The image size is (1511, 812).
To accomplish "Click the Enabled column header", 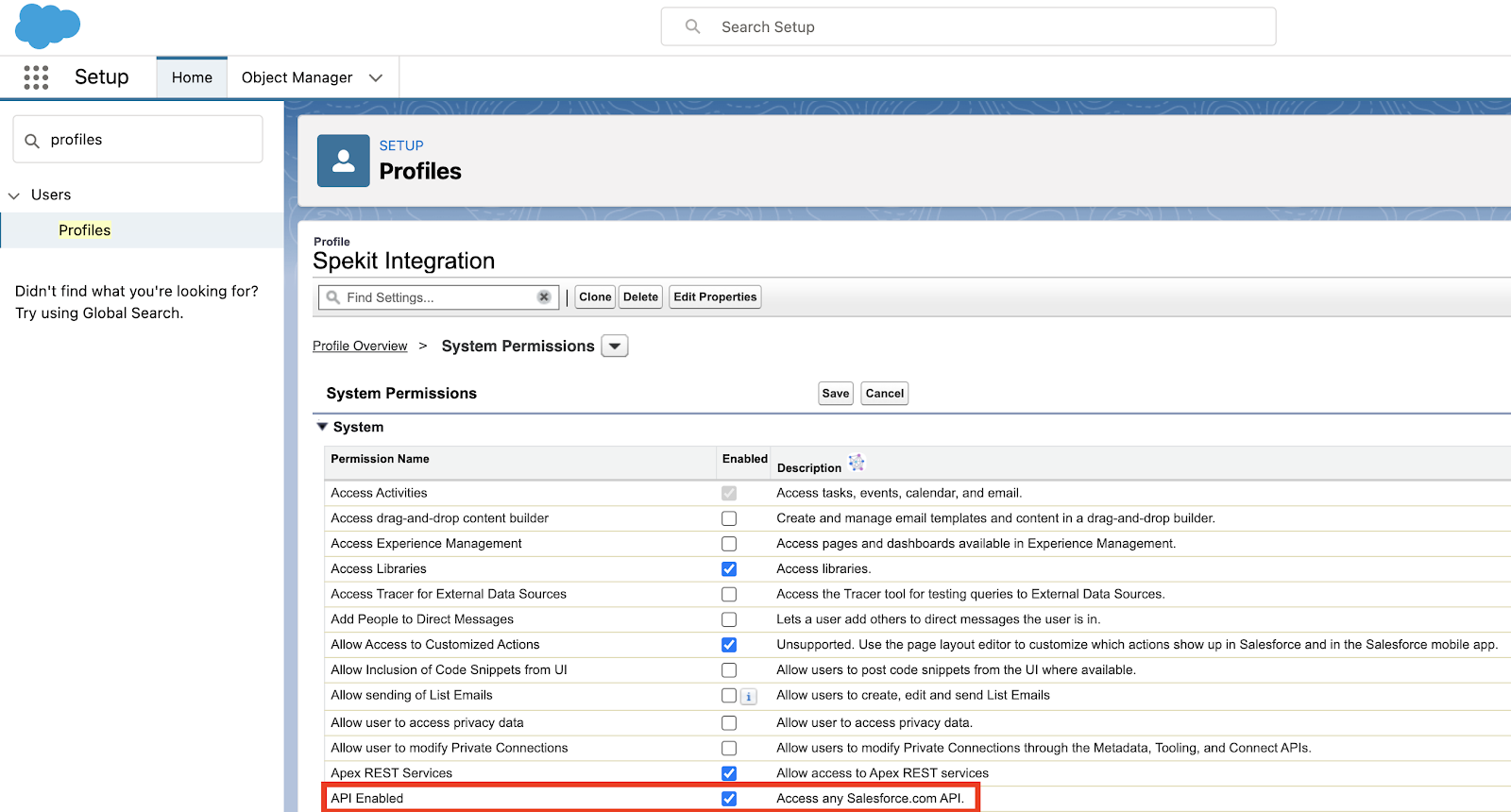I will (x=744, y=459).
